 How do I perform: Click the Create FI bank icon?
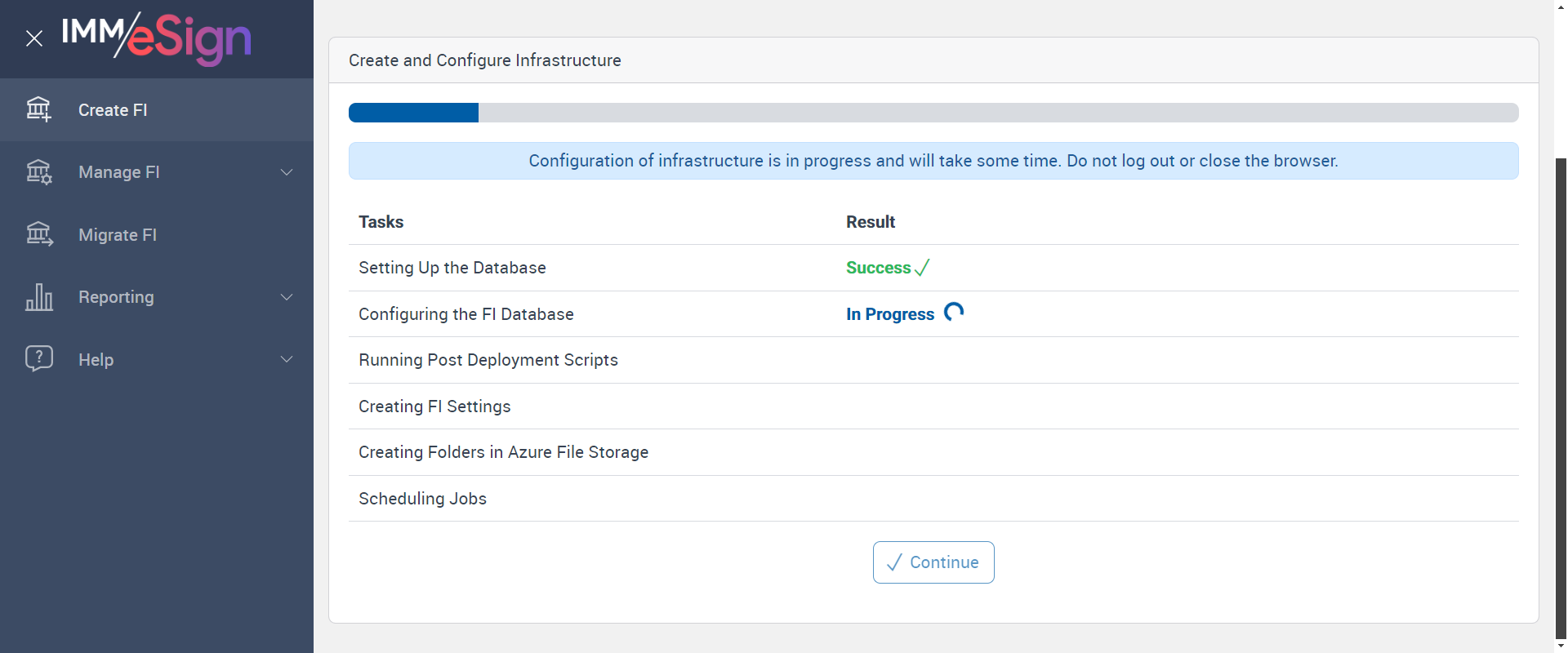(38, 109)
